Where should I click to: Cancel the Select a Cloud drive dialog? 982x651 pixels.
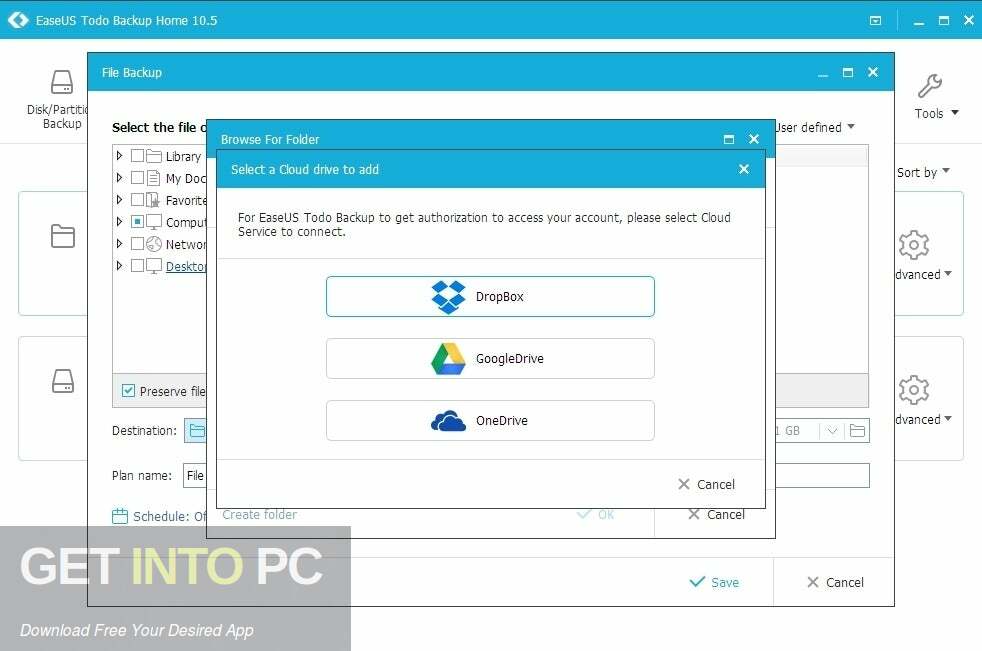706,484
